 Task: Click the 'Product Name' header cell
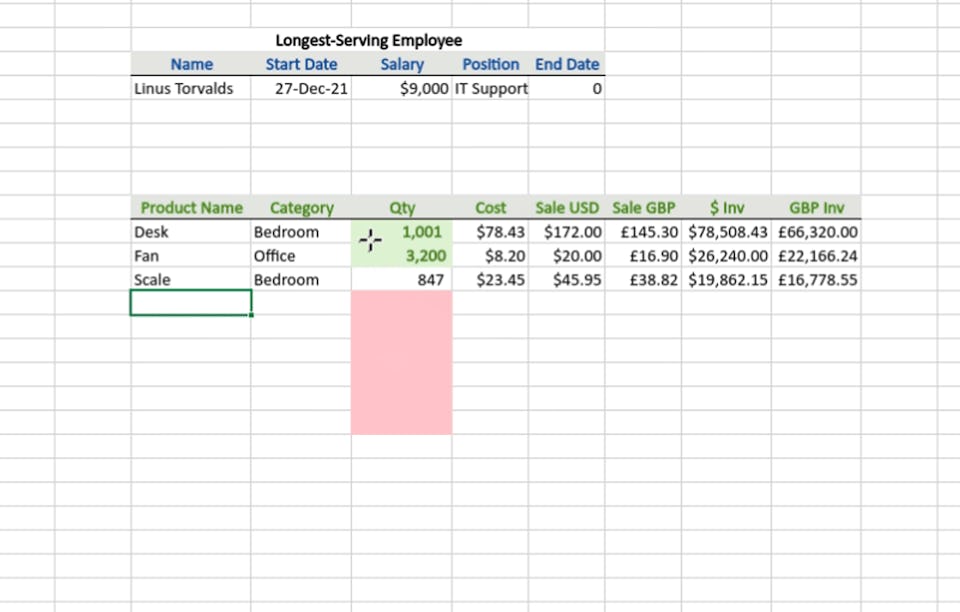point(191,208)
